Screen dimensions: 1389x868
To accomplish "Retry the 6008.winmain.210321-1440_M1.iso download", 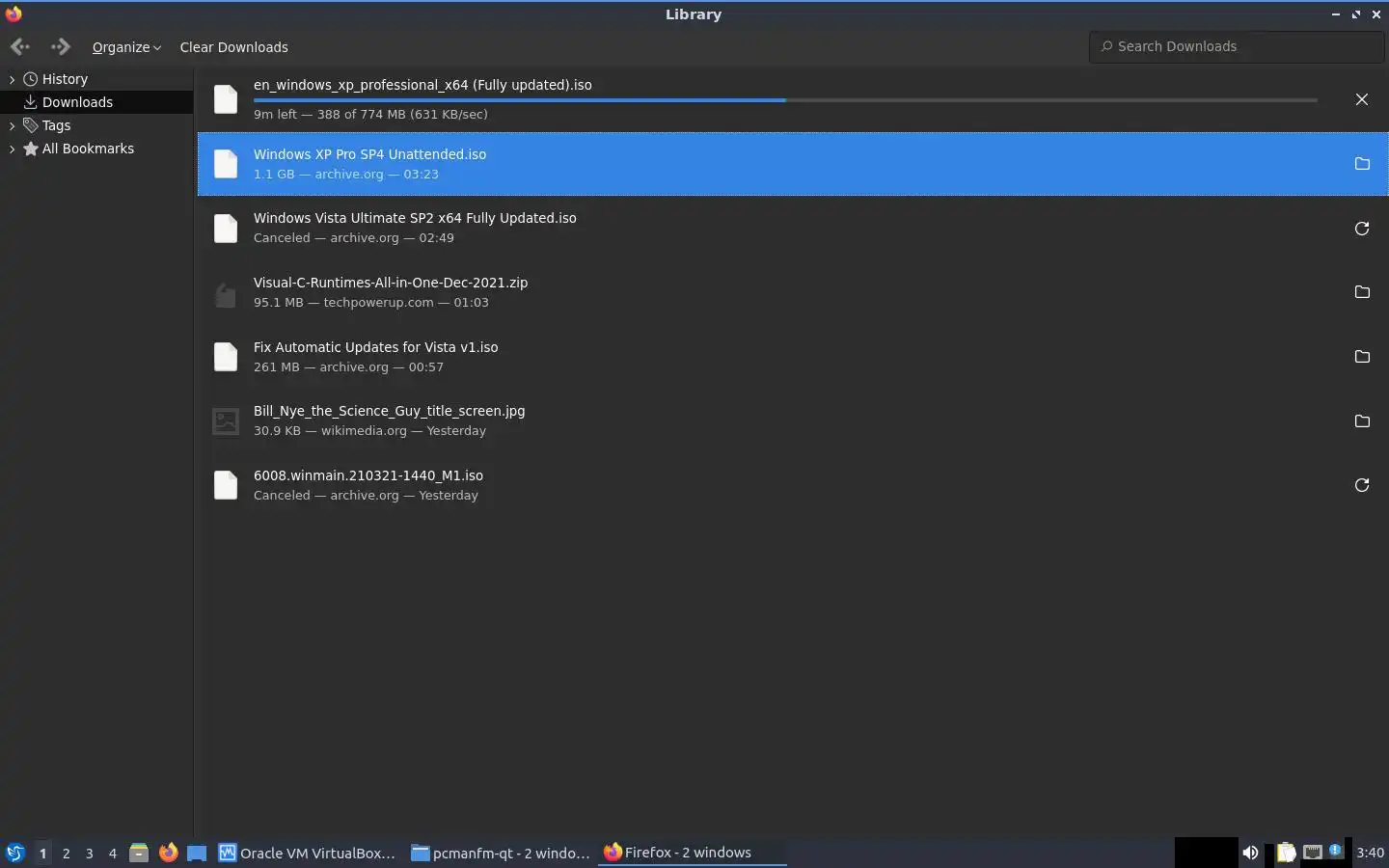I will point(1362,485).
